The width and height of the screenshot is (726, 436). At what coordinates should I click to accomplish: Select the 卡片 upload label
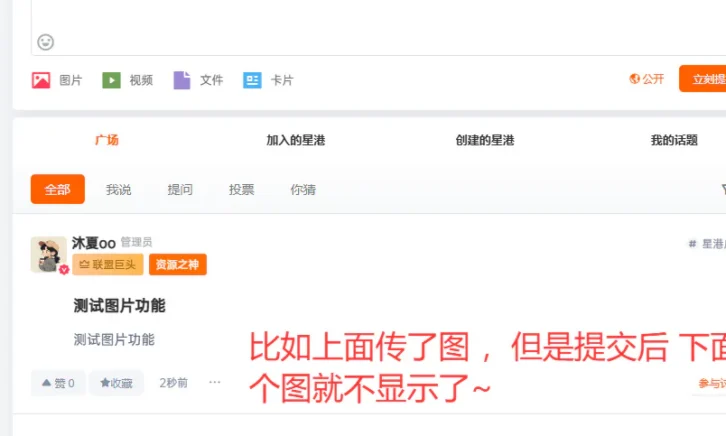click(282, 81)
